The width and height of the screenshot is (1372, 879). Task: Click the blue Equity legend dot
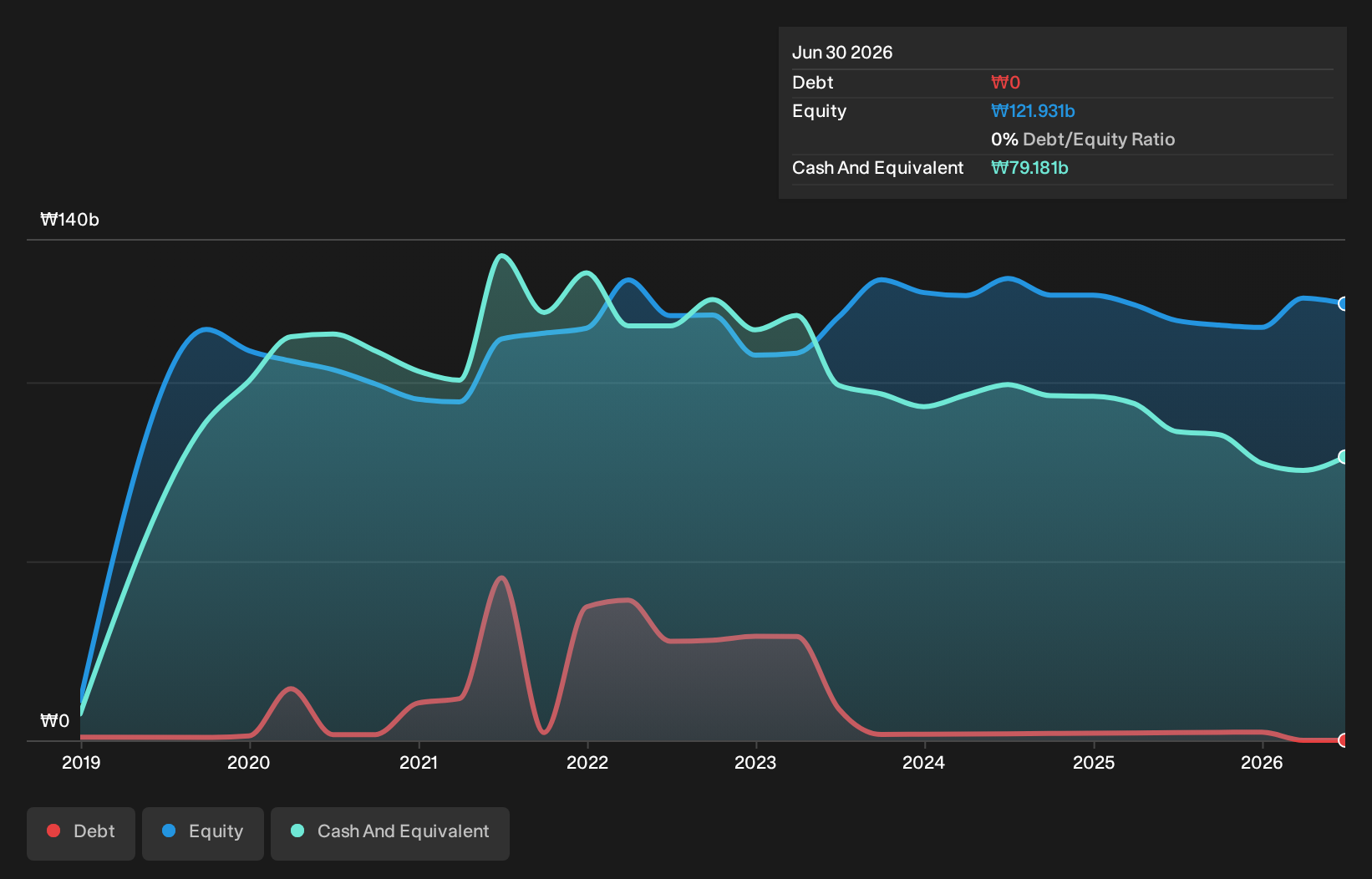169,831
